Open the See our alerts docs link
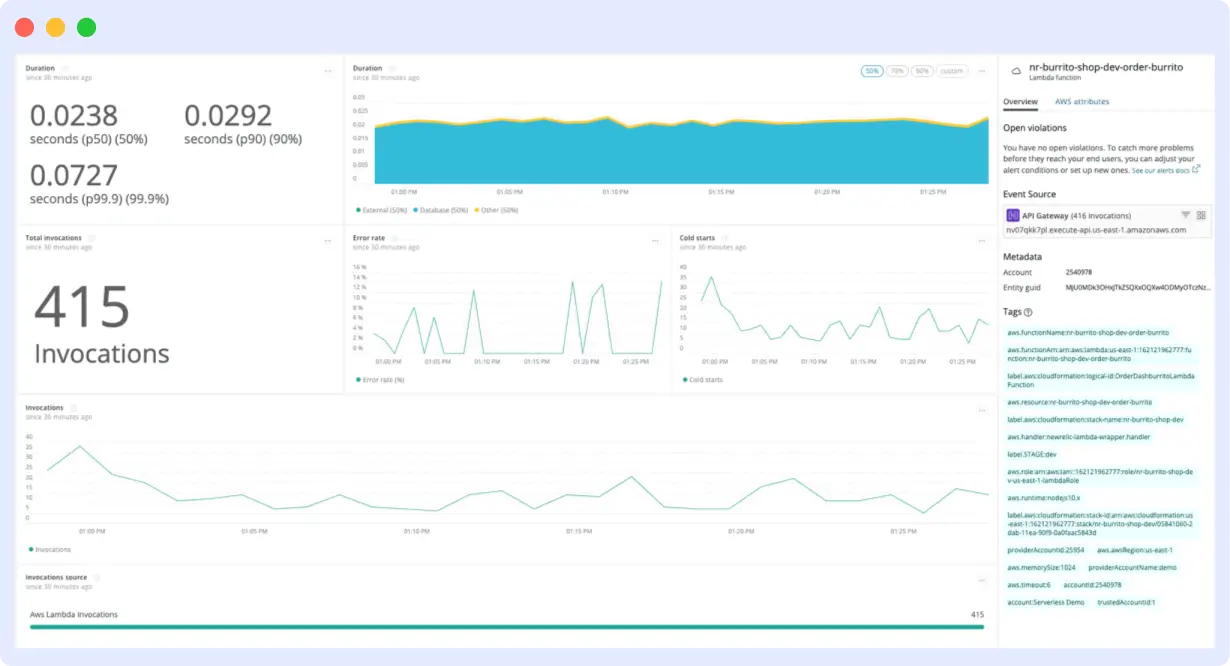 pos(1160,171)
